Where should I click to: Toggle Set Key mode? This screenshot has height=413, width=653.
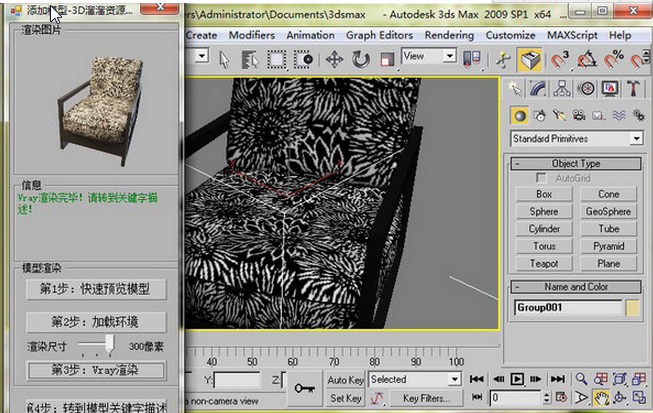click(346, 398)
